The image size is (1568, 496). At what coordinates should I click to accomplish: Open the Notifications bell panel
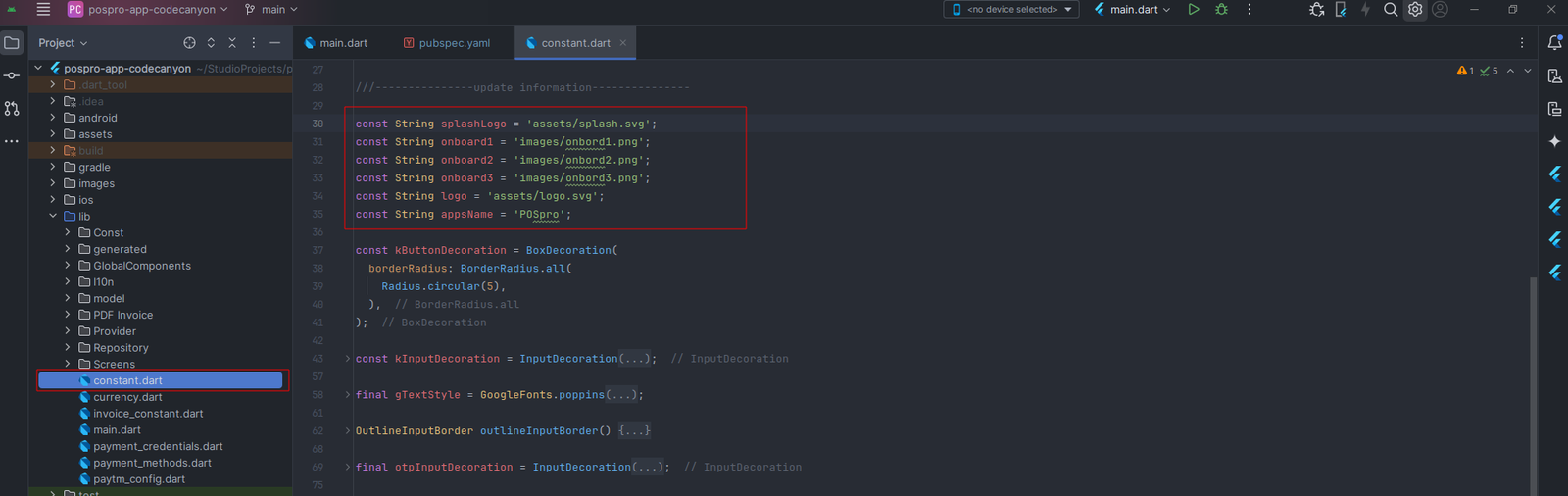coord(1554,43)
